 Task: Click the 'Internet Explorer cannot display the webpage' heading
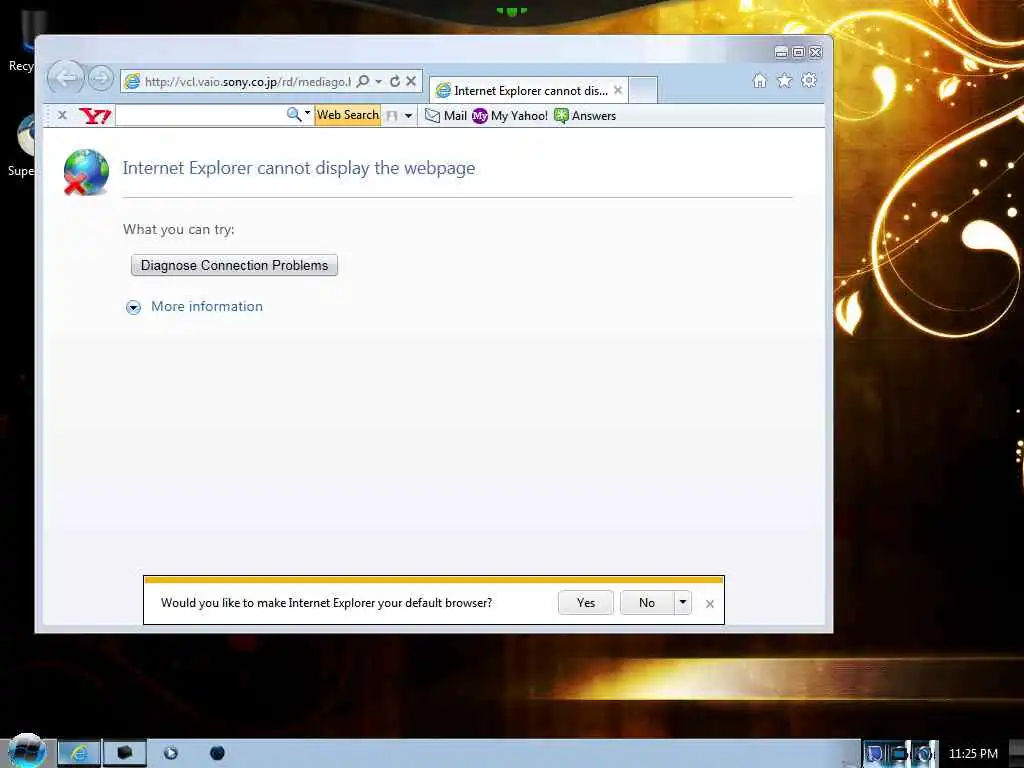tap(298, 168)
